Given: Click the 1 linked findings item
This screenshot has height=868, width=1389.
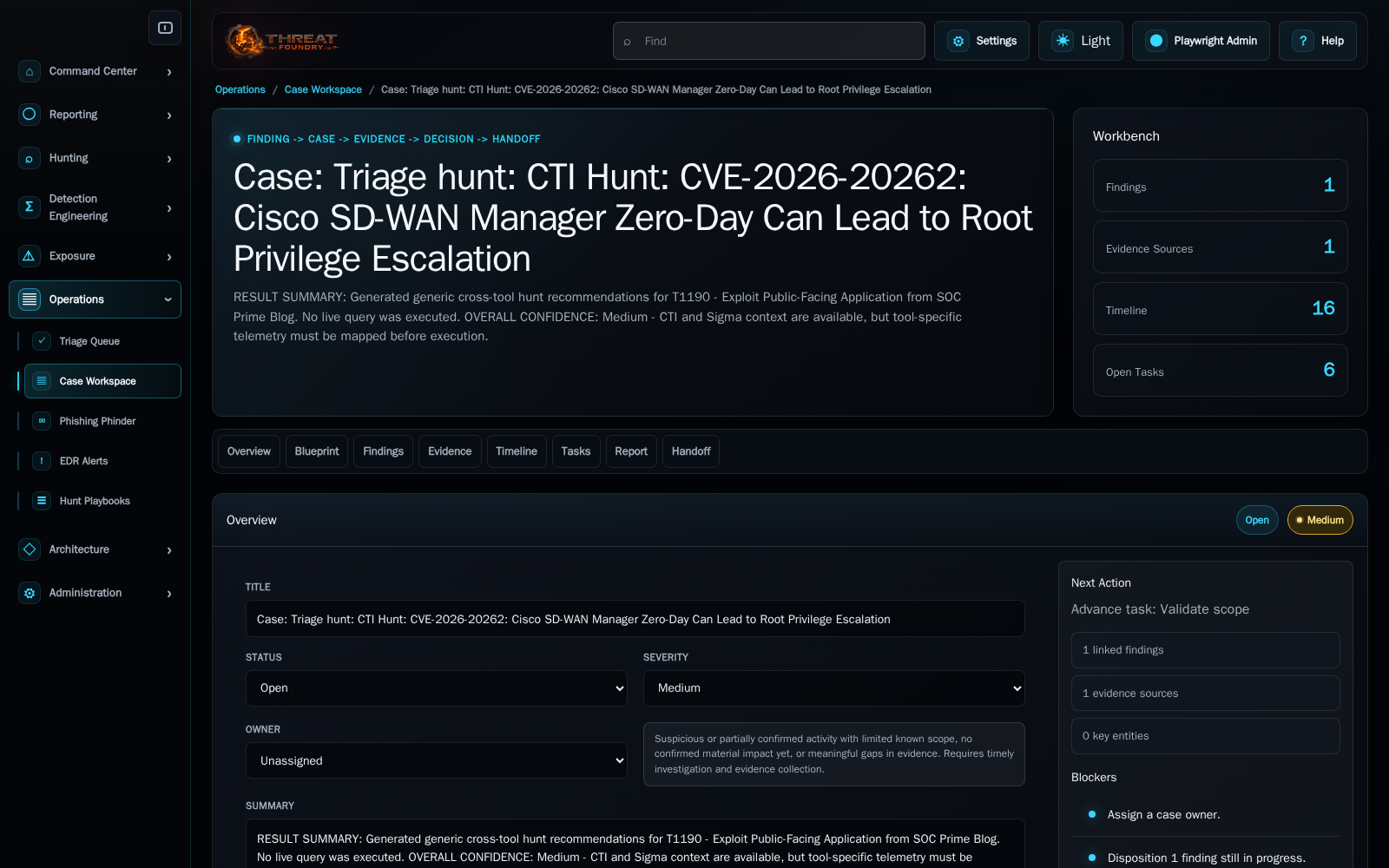Looking at the screenshot, I should [x=1205, y=650].
